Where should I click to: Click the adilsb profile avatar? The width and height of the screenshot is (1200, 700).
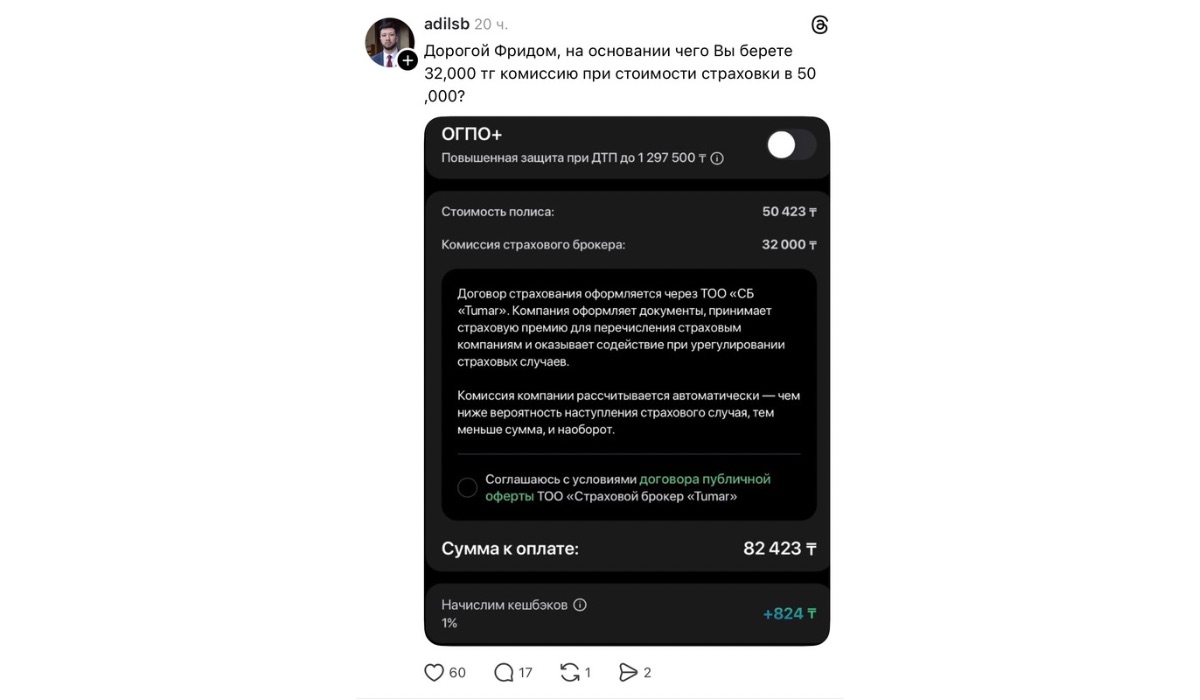[390, 42]
